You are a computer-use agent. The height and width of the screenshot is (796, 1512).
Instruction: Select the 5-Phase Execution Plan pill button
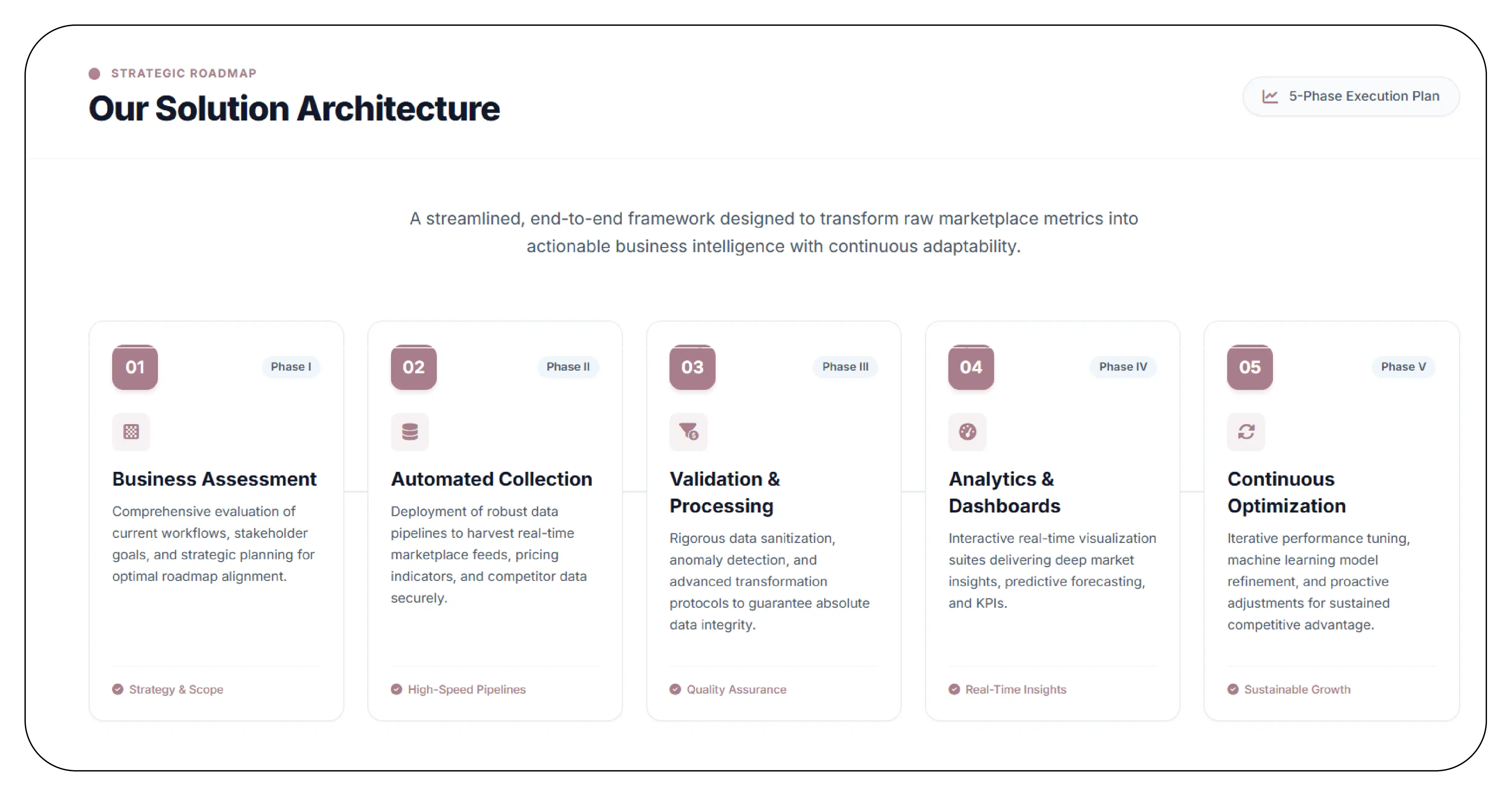click(1351, 97)
